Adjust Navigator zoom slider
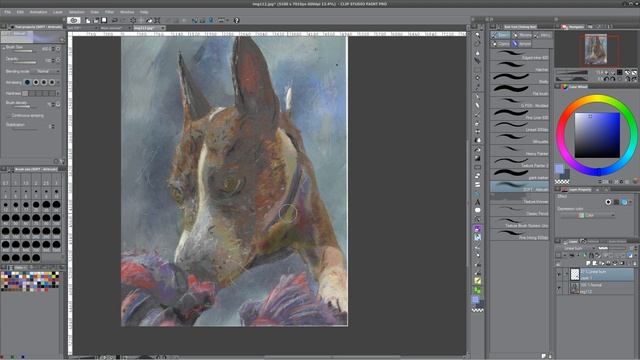This screenshot has width=640, height=360. point(572,73)
